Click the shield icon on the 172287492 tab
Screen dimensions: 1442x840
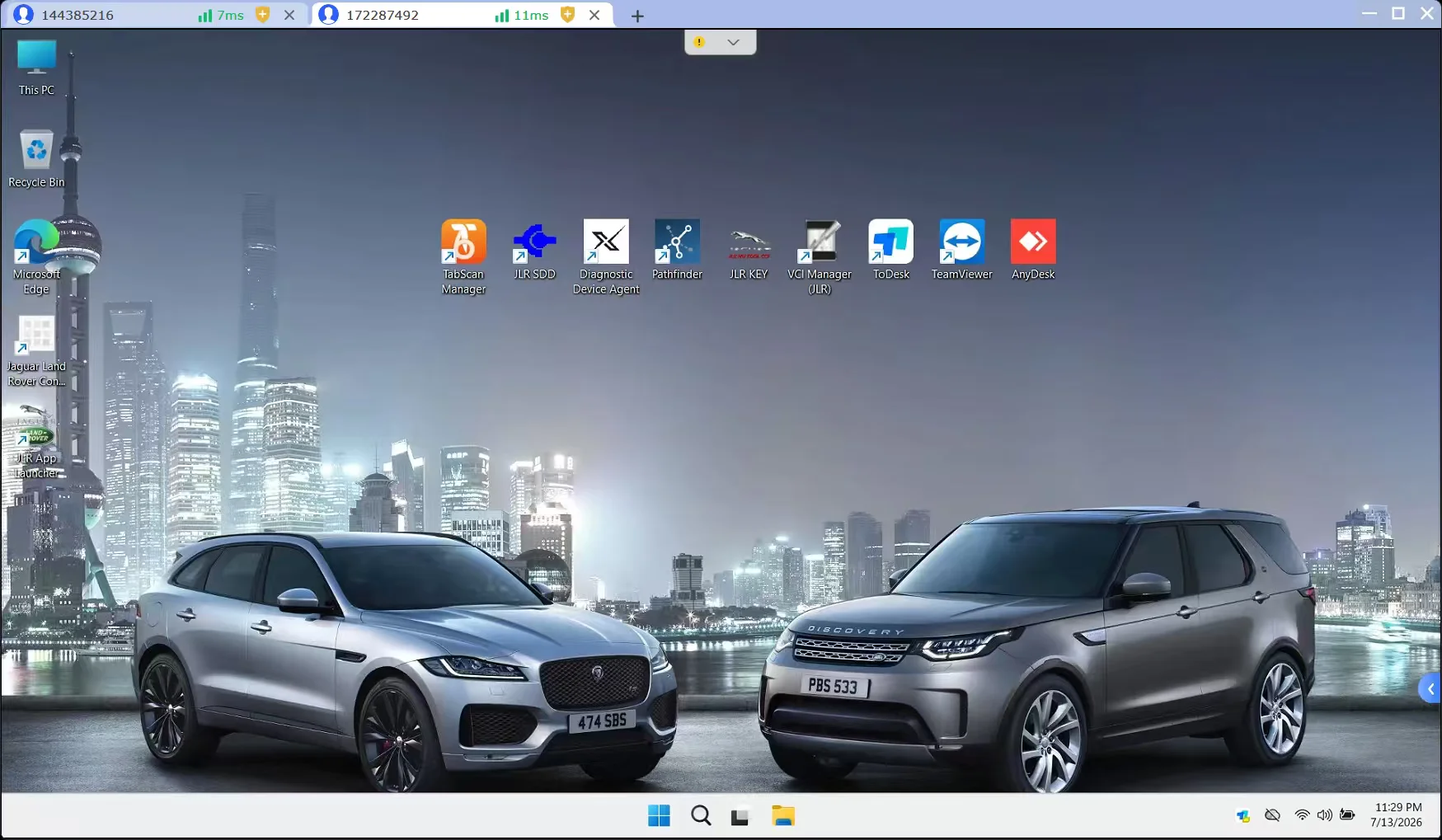tap(567, 15)
